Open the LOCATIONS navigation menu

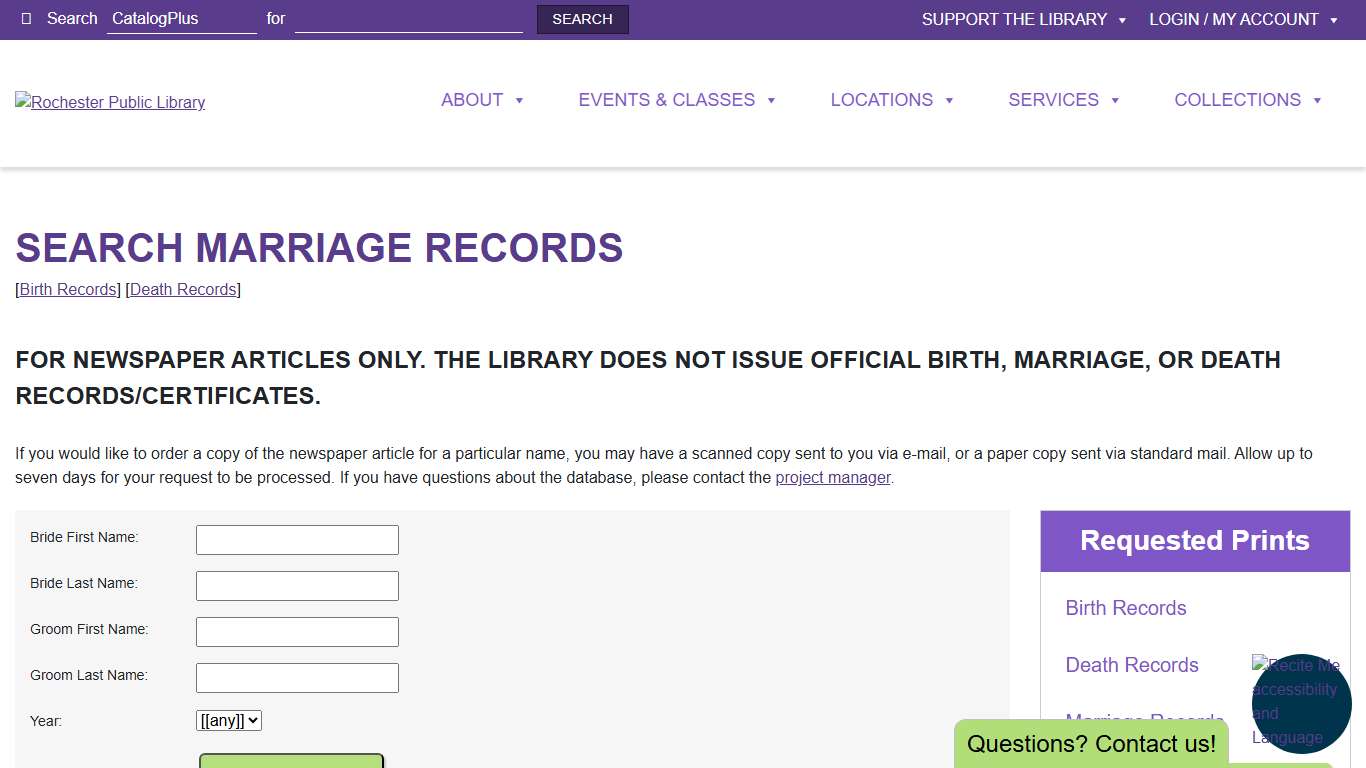(x=881, y=100)
